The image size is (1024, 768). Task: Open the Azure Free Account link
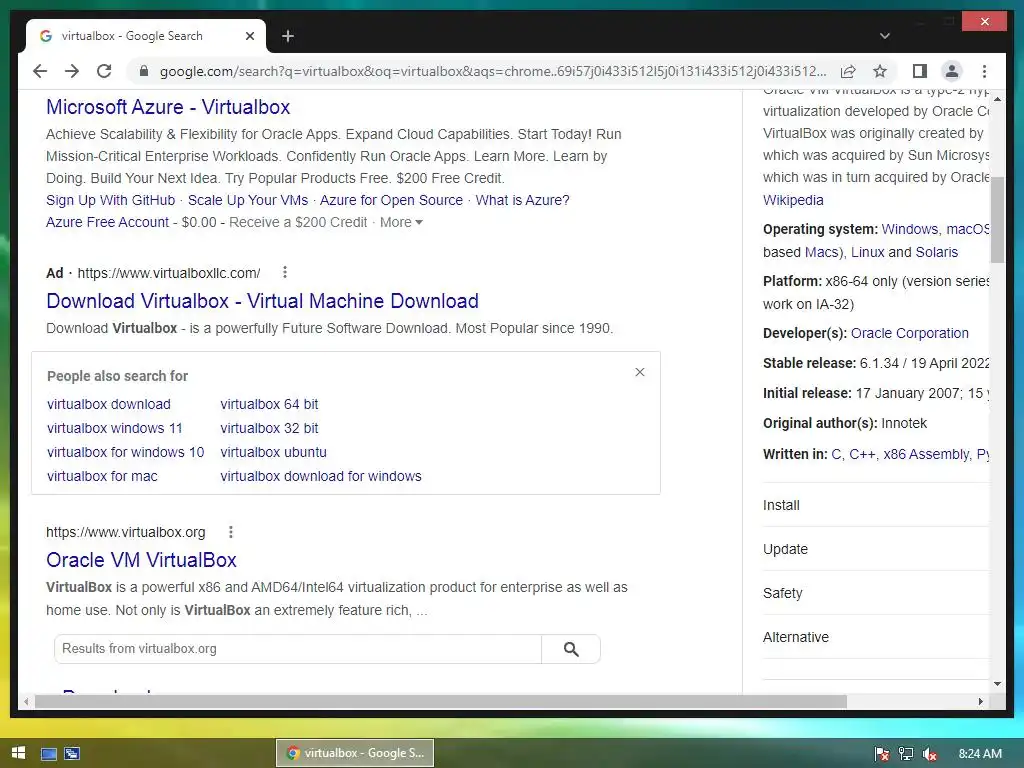(x=107, y=222)
